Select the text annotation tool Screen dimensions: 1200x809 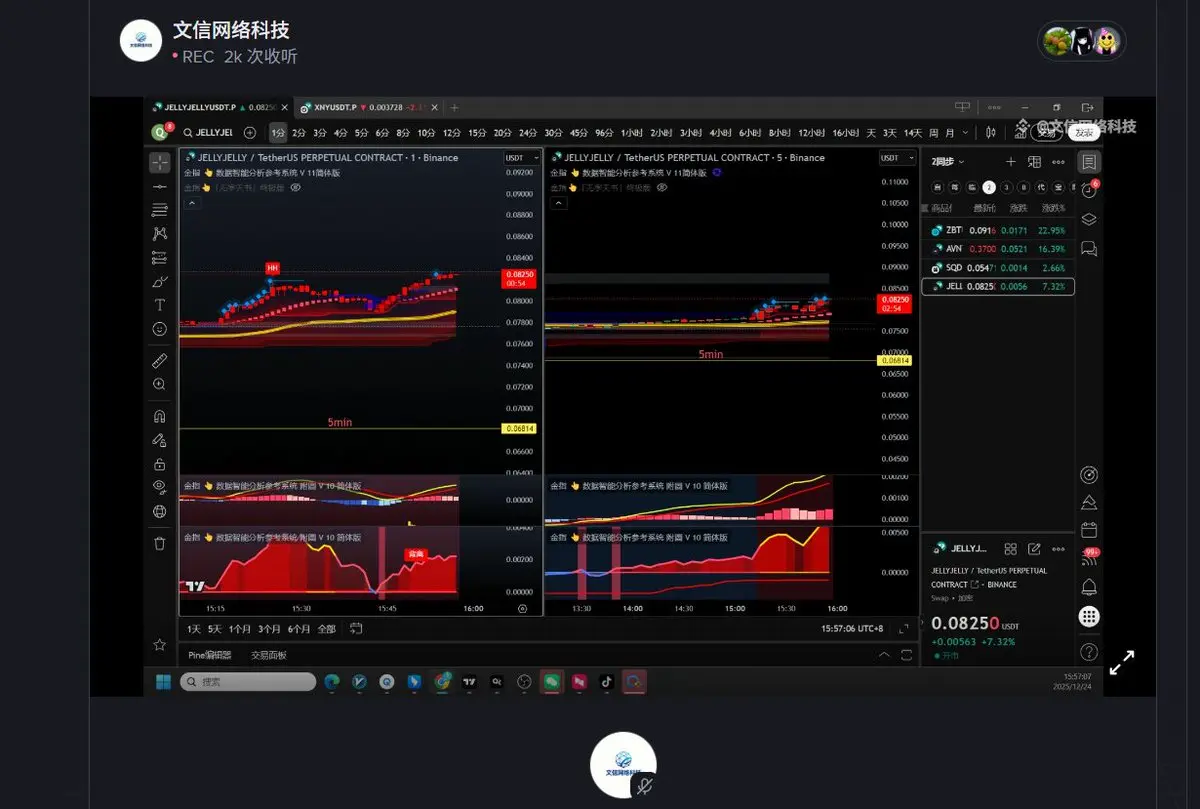pos(160,305)
